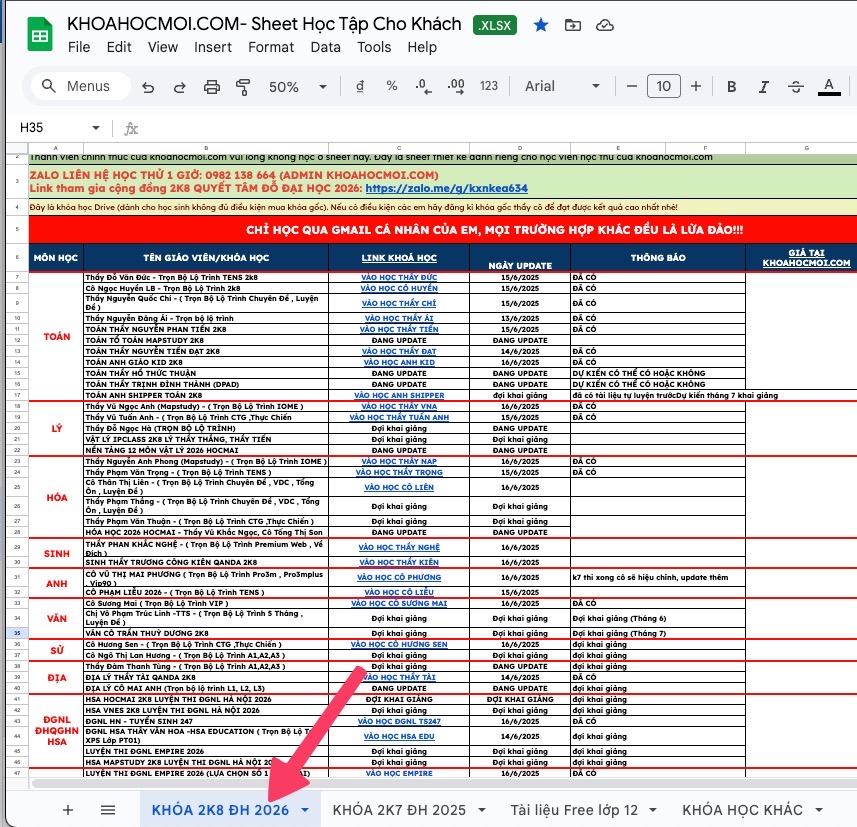Undo the last action

(148, 86)
